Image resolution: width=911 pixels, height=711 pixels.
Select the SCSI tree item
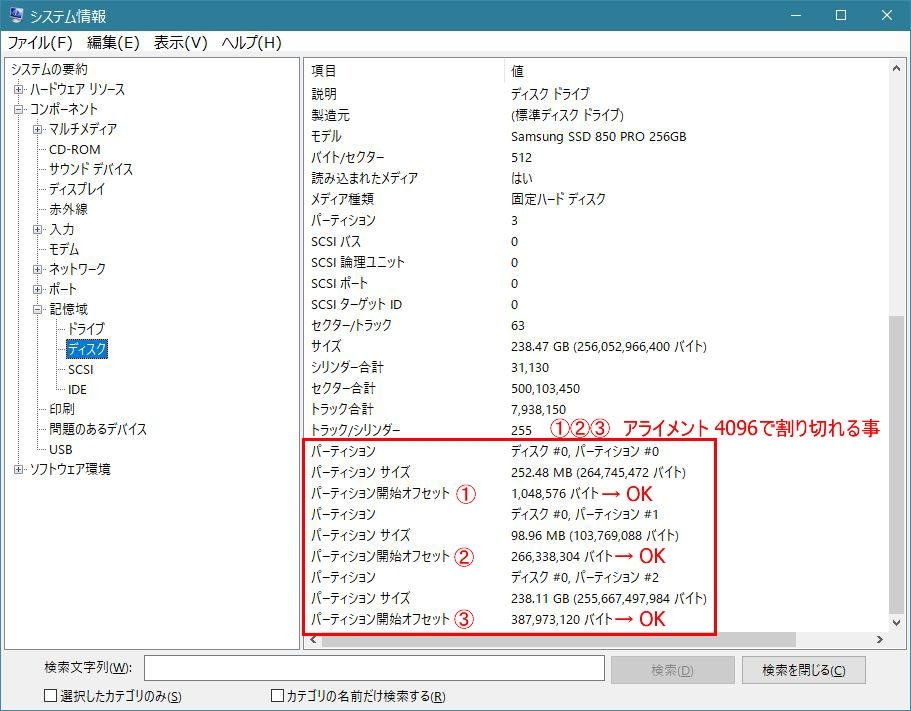[80, 369]
